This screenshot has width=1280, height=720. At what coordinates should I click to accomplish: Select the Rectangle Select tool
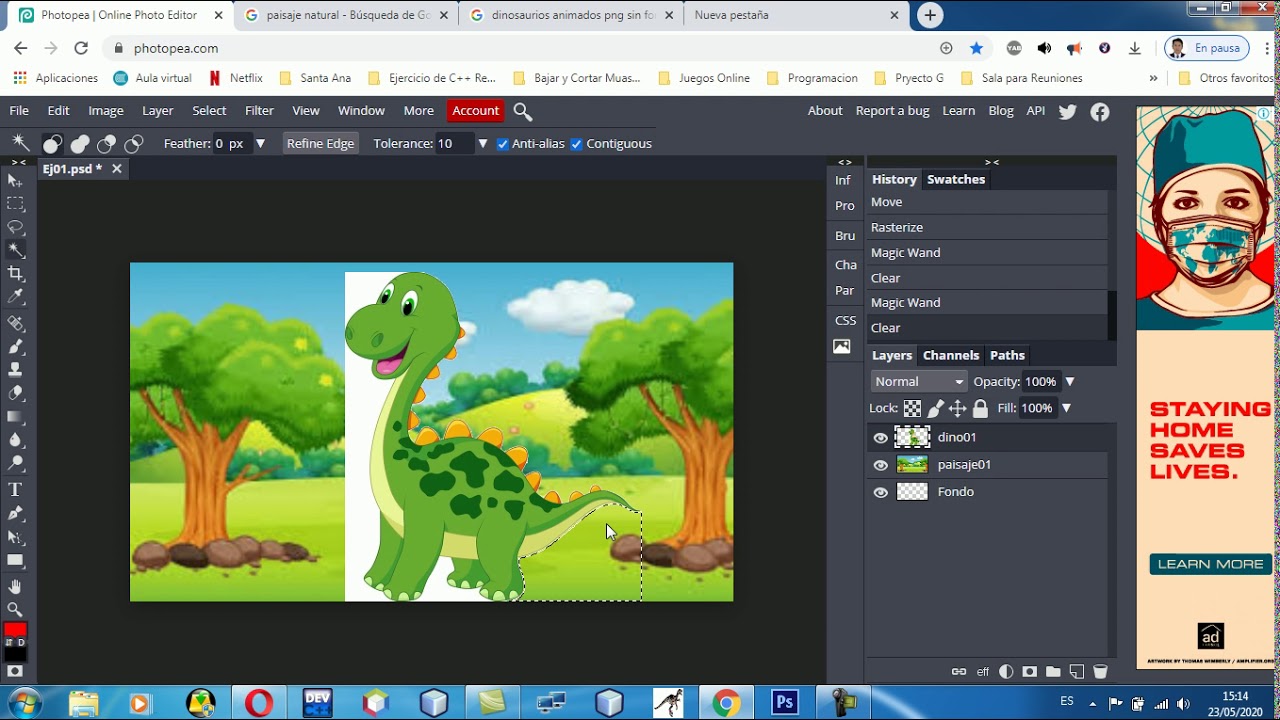[15, 204]
